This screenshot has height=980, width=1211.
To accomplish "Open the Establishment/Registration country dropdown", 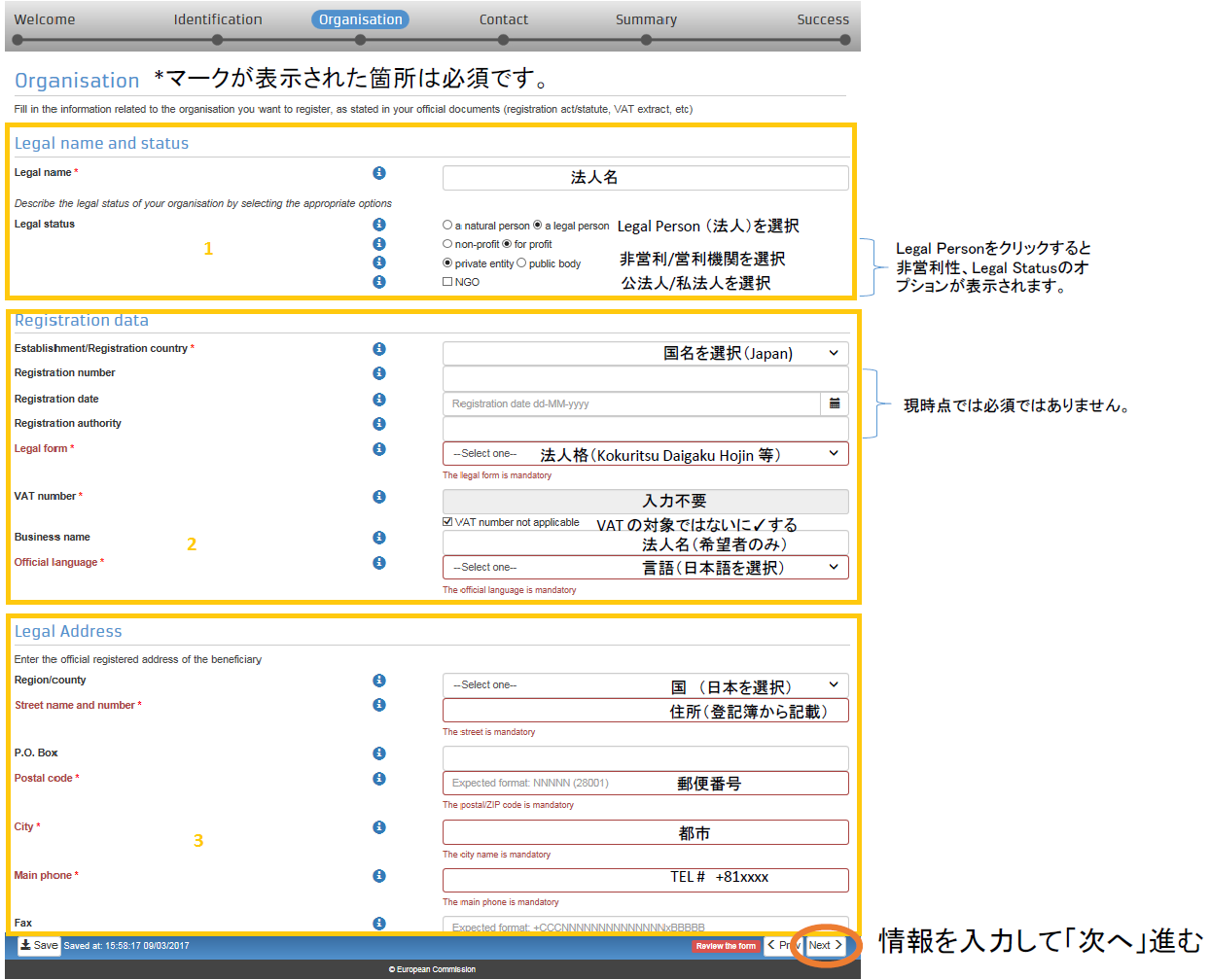I will [645, 353].
